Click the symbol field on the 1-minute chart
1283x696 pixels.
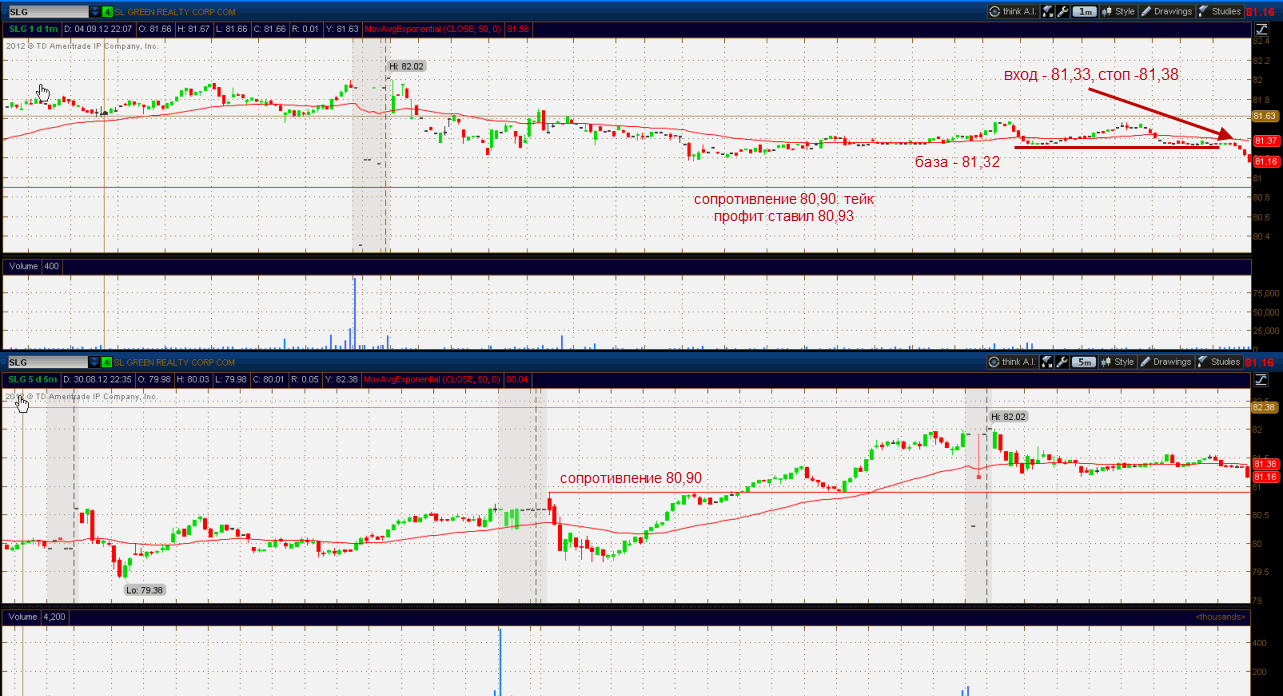tap(47, 11)
